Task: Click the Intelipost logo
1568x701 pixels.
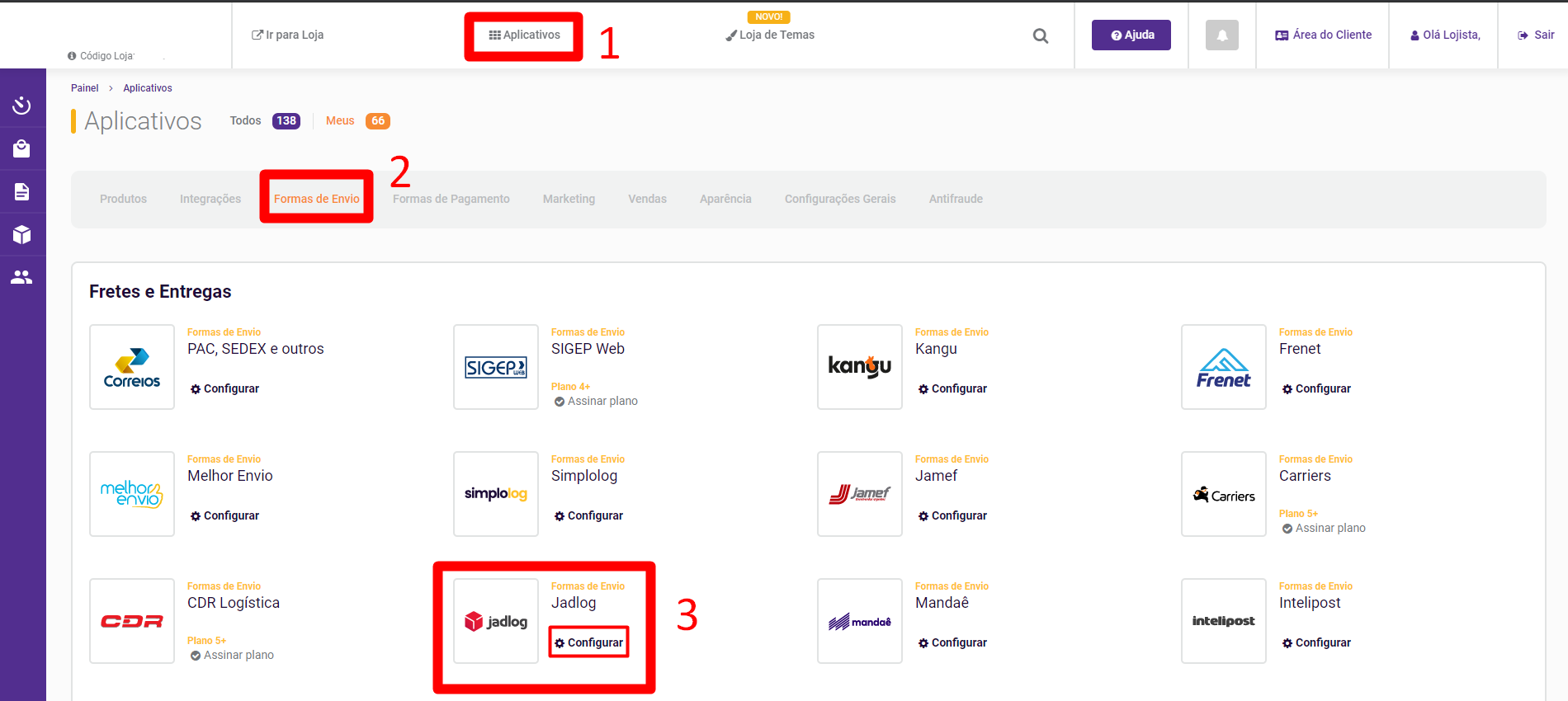Action: 1224,621
